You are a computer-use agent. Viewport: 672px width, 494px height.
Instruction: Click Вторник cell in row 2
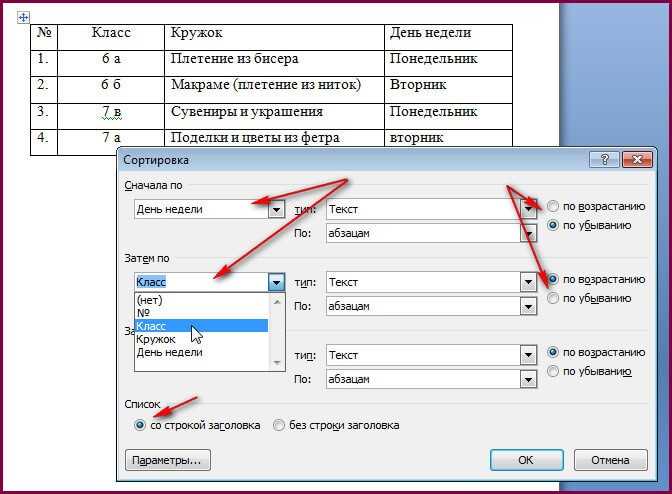[448, 90]
